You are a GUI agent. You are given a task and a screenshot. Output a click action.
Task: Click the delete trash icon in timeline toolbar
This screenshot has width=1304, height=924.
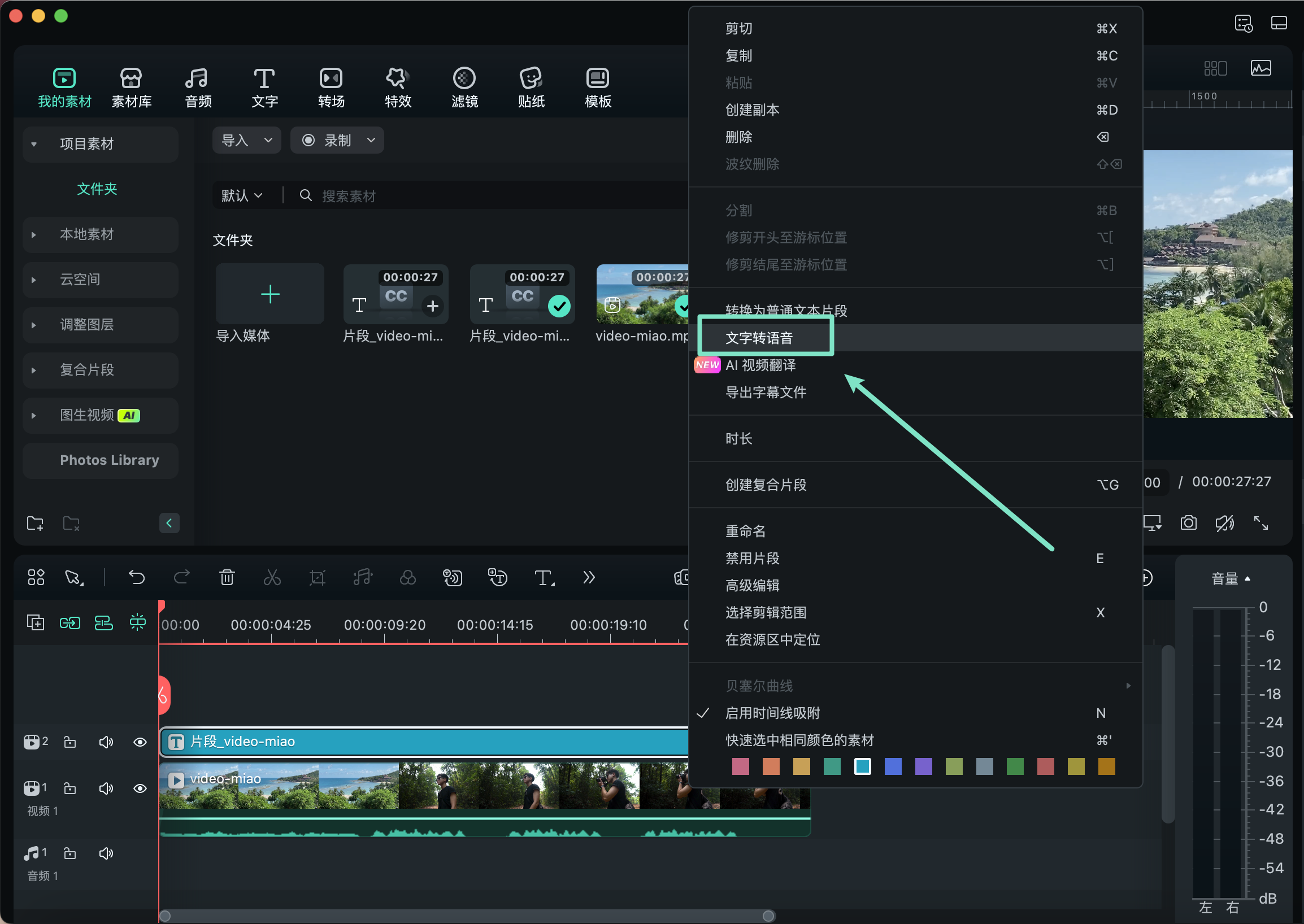pos(227,577)
